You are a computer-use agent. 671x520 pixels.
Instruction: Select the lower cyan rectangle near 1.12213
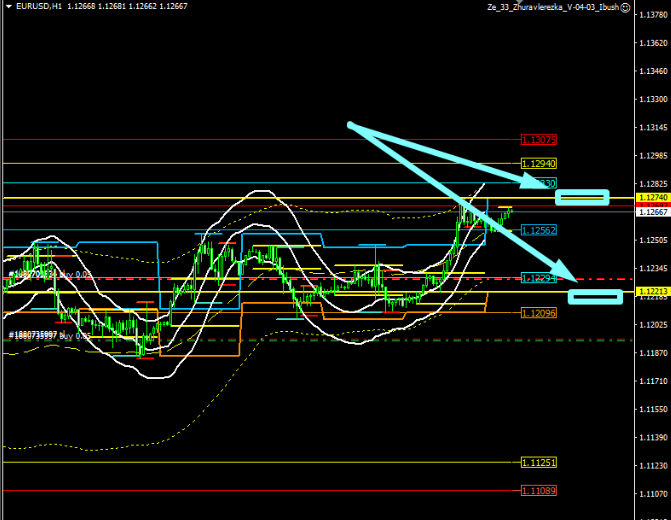coord(595,295)
